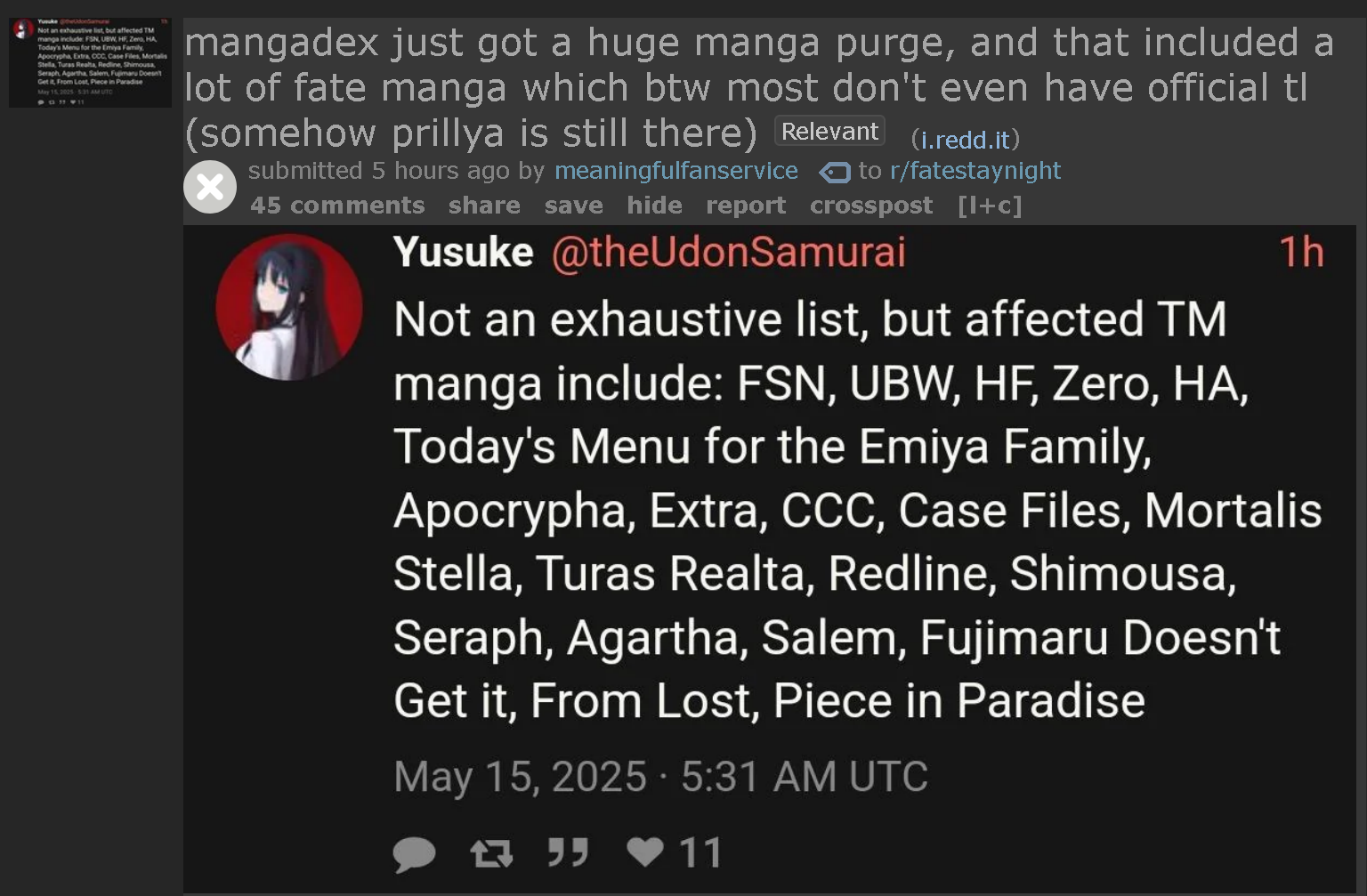Go to r/fatestaynight subreddit
Image resolution: width=1367 pixels, height=896 pixels.
[x=975, y=171]
